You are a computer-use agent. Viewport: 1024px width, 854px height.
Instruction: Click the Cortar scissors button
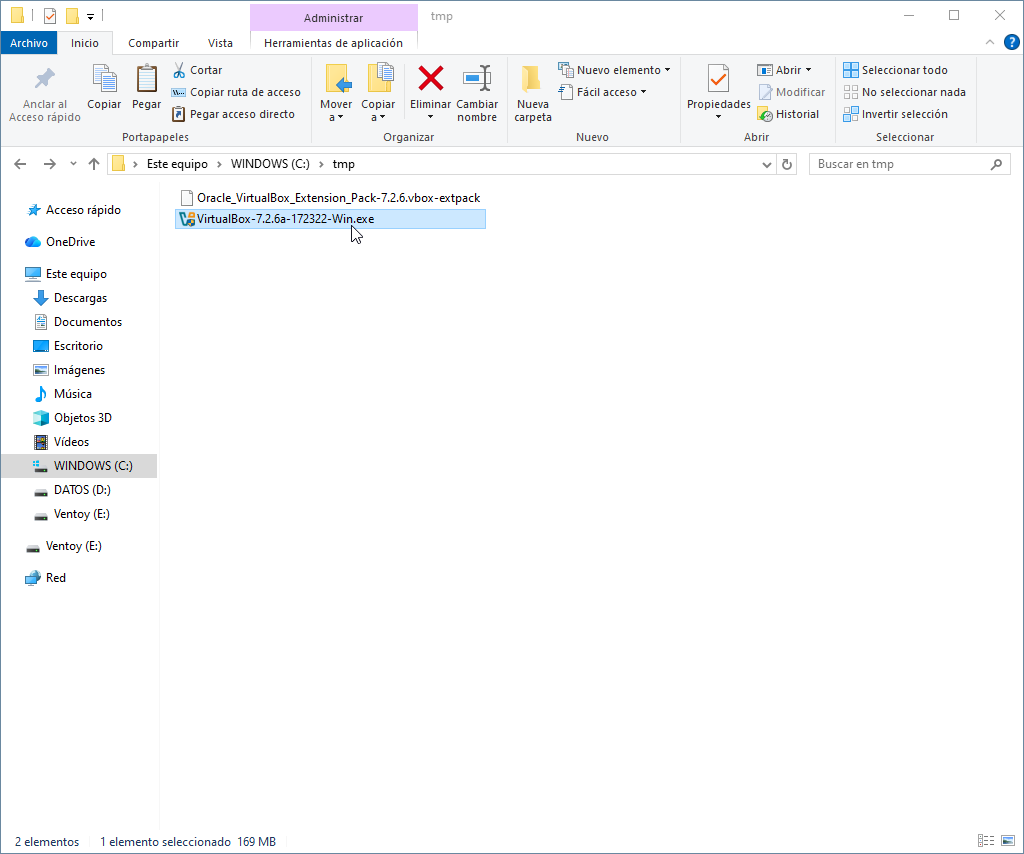point(198,70)
